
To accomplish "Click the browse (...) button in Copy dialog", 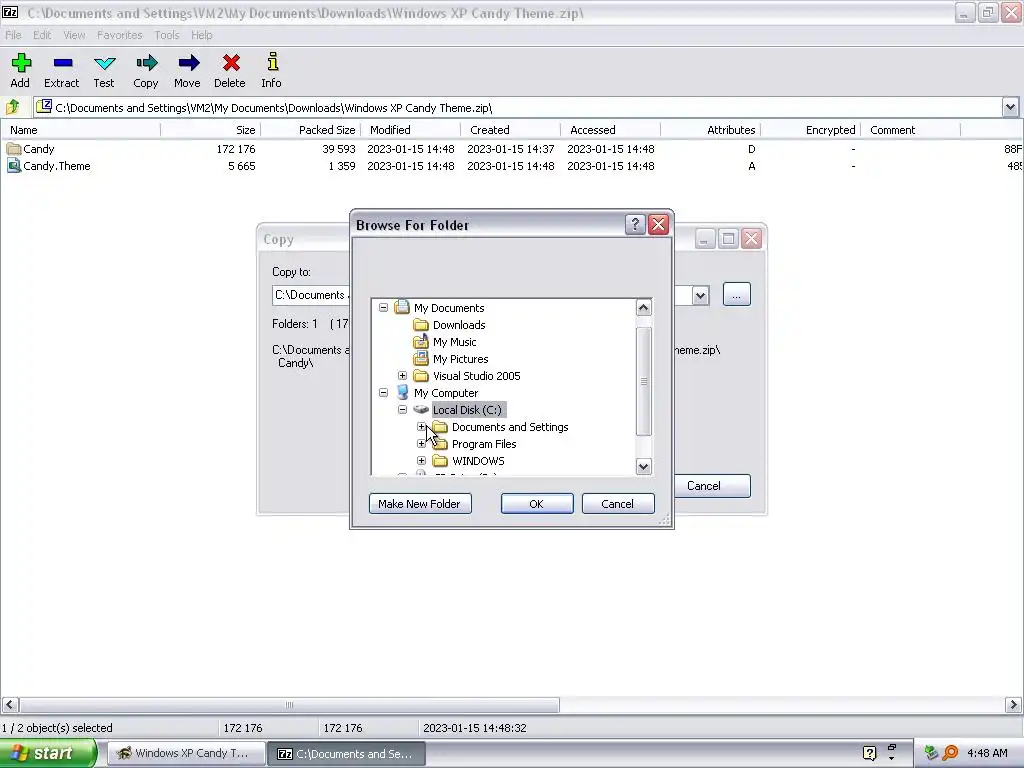I will pos(737,295).
